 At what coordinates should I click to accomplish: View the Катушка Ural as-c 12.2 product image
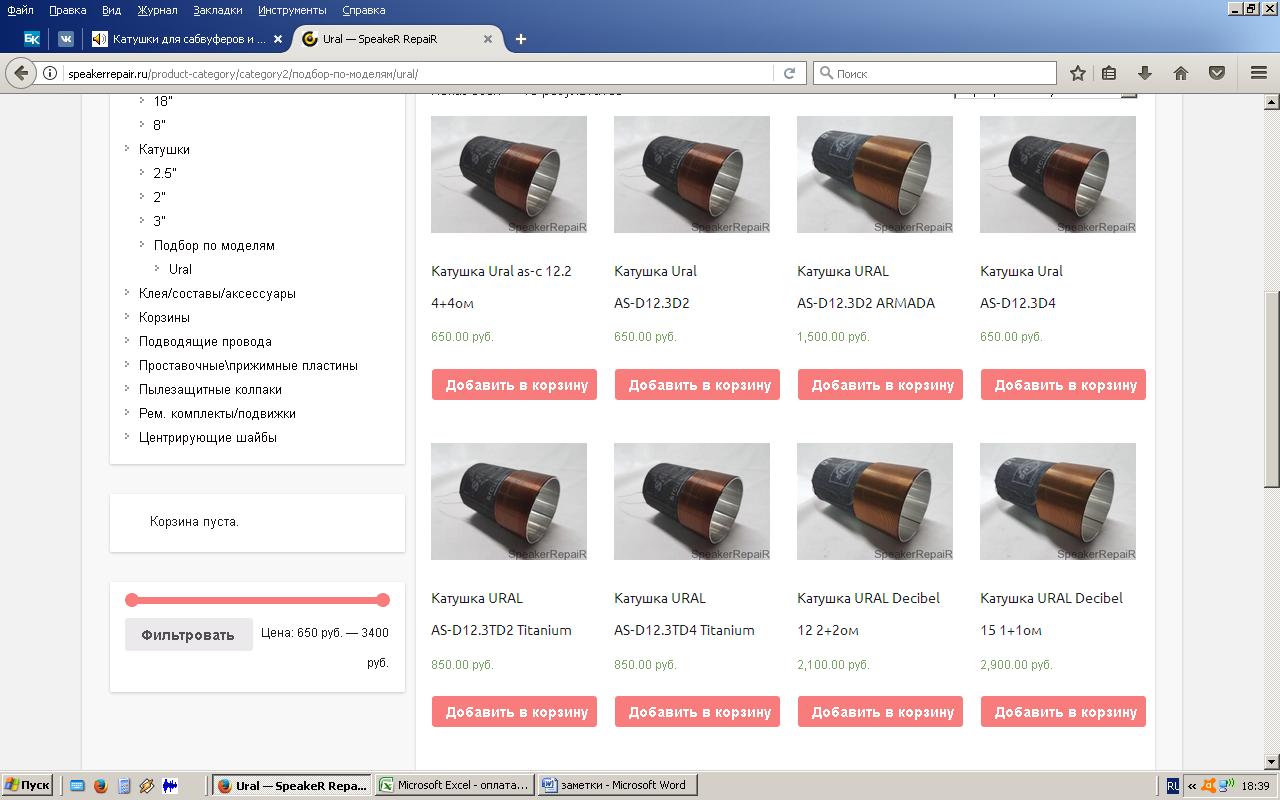click(x=509, y=174)
